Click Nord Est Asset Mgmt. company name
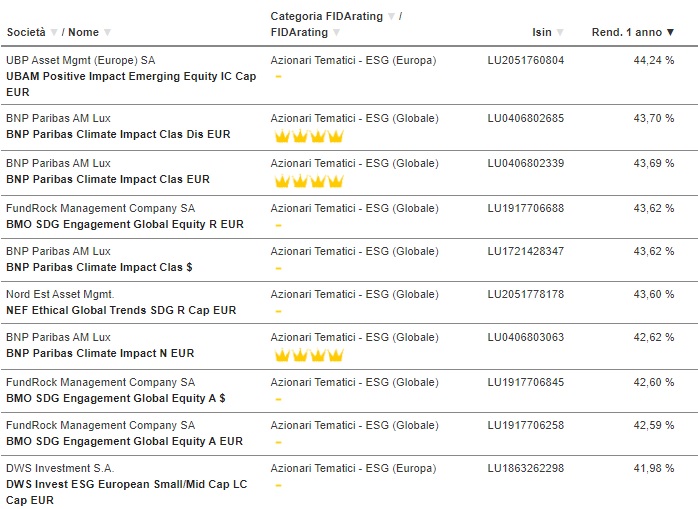 pyautogui.click(x=60, y=294)
